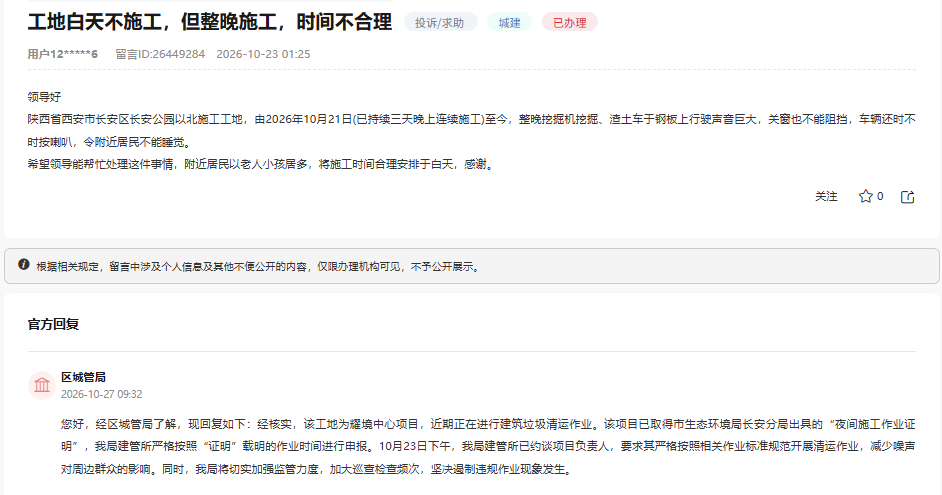Open the 区城管局 department name
942x495 pixels.
(84, 377)
